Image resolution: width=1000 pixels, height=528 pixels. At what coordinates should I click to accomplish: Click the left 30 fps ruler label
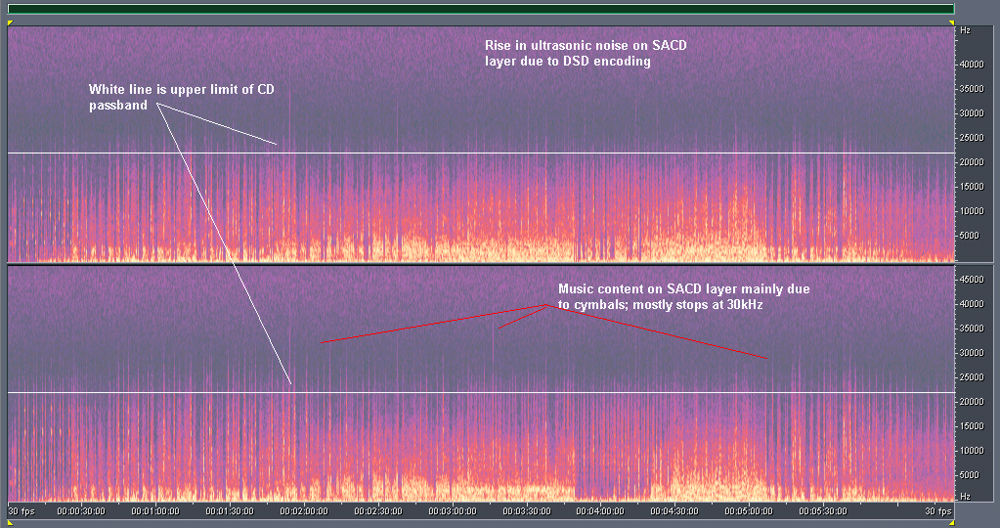pyautogui.click(x=20, y=511)
